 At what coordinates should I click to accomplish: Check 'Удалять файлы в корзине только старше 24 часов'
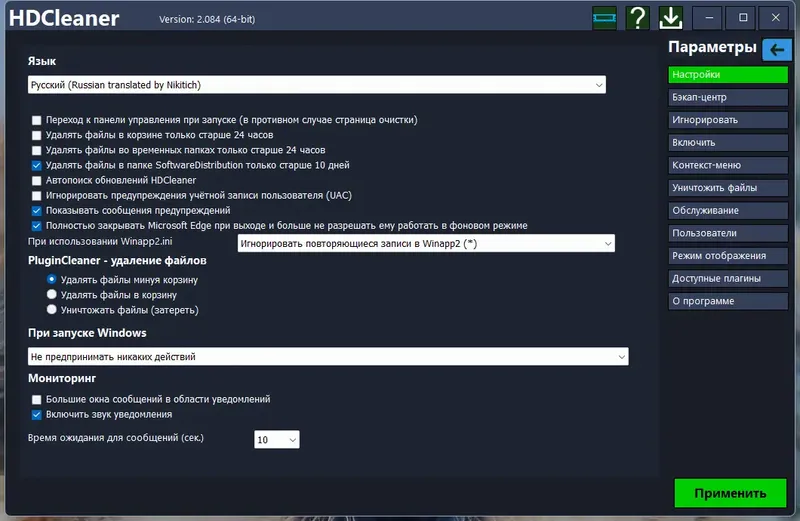coord(36,135)
